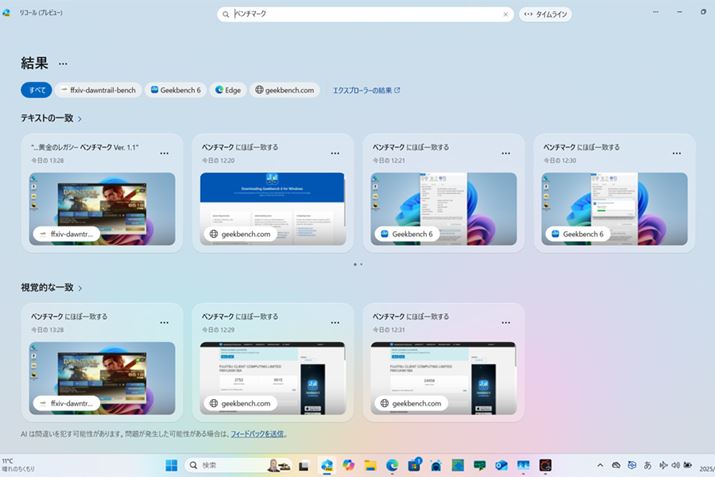Open the 12:31 geekbench.com results snapshot

pos(444,378)
